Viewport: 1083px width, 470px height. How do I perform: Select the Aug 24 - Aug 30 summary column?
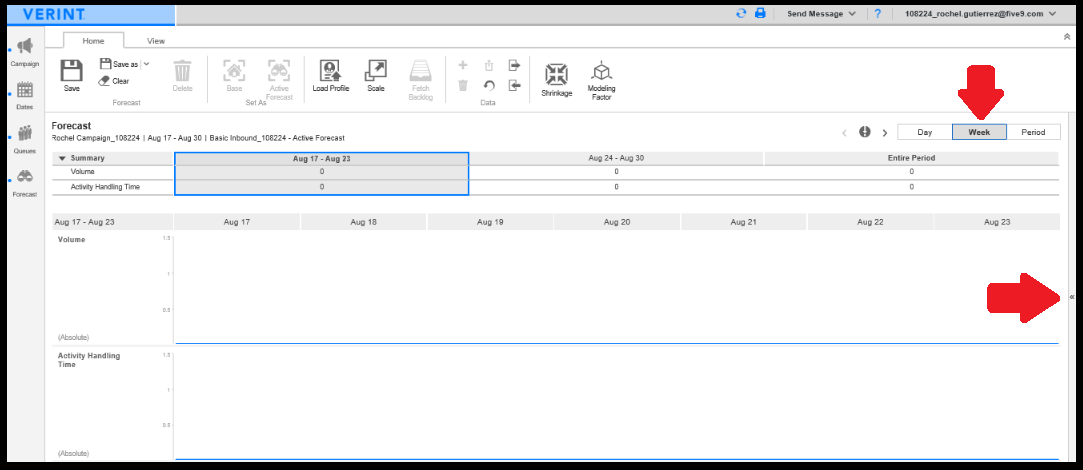[x=616, y=158]
